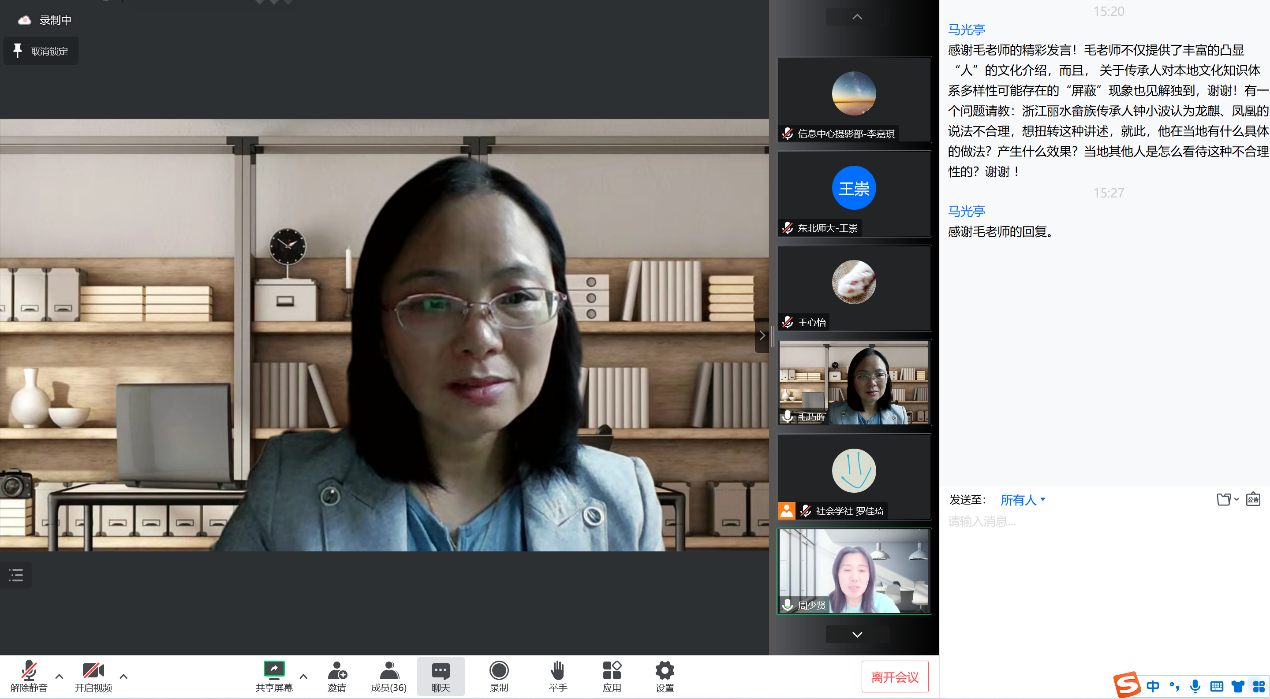The image size is (1270, 699).
Task: Open the apps (应用) menu
Action: 612,676
